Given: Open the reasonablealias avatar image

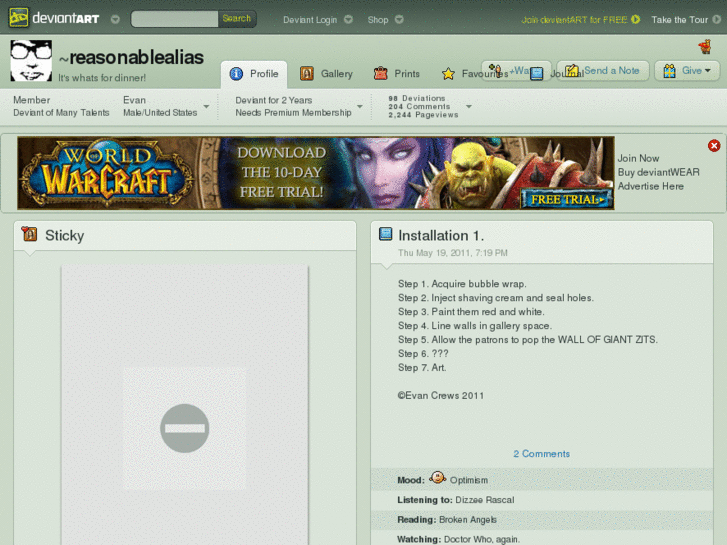Looking at the screenshot, I should pos(31,60).
